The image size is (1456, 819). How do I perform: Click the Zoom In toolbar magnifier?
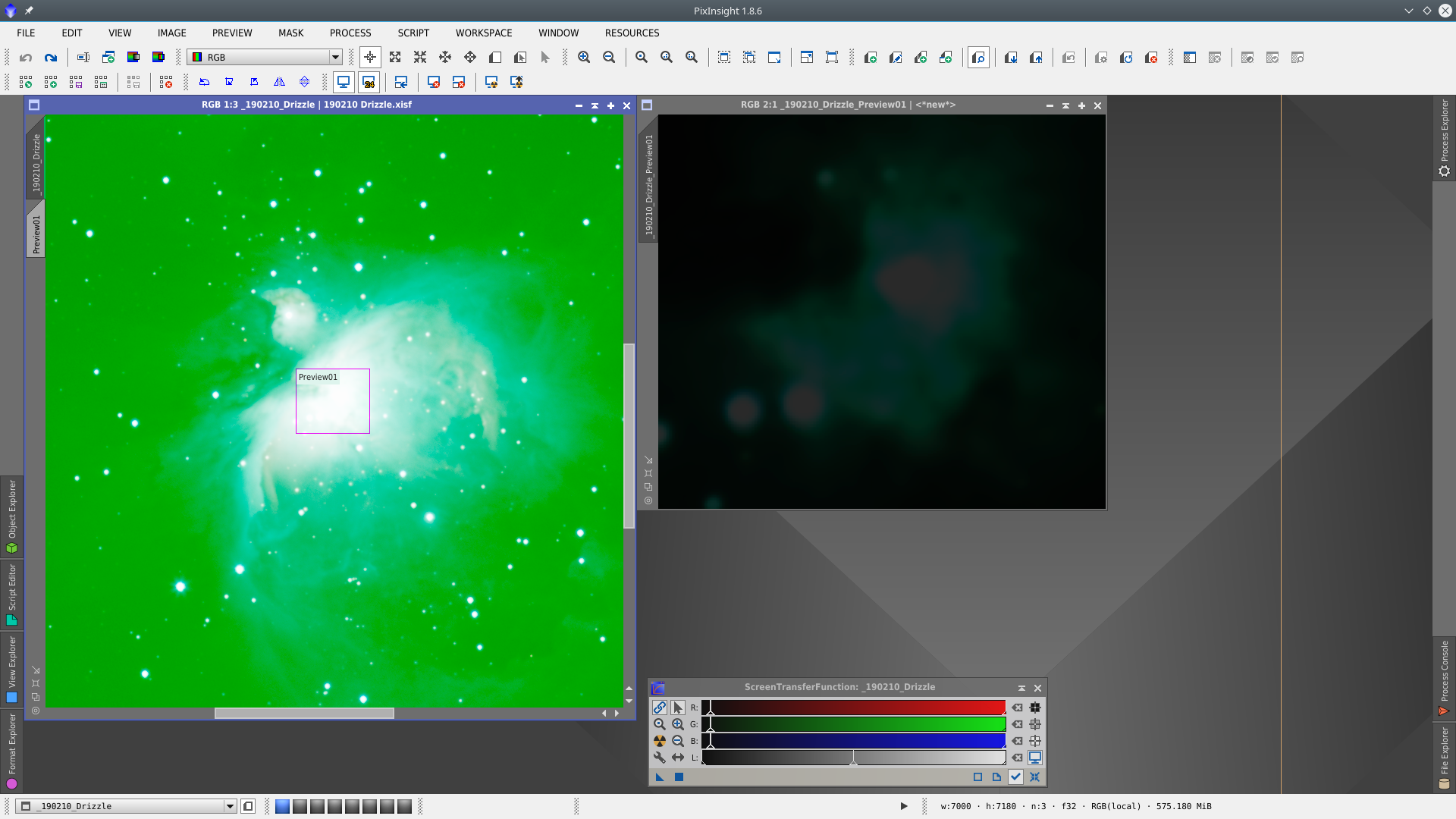tap(584, 58)
